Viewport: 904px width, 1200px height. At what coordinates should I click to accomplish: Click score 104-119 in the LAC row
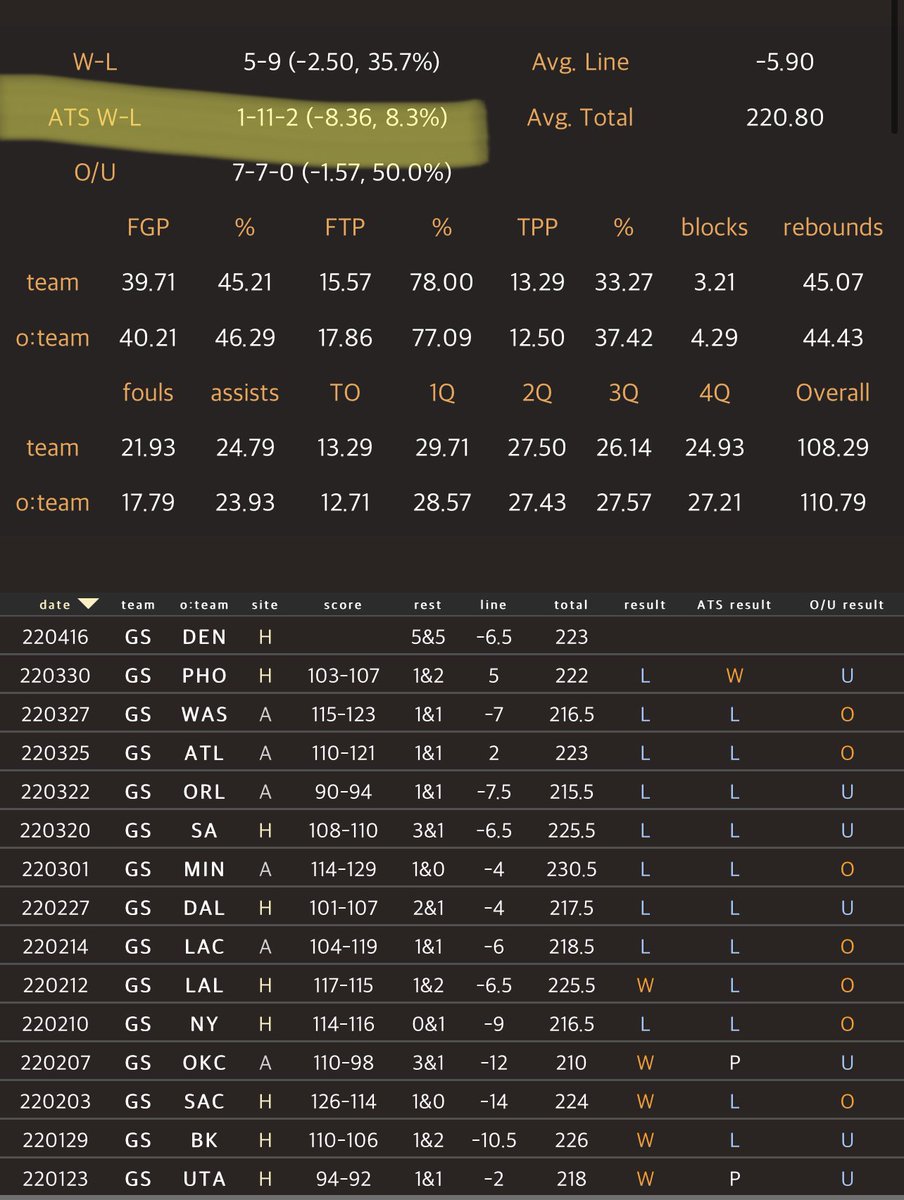point(343,947)
